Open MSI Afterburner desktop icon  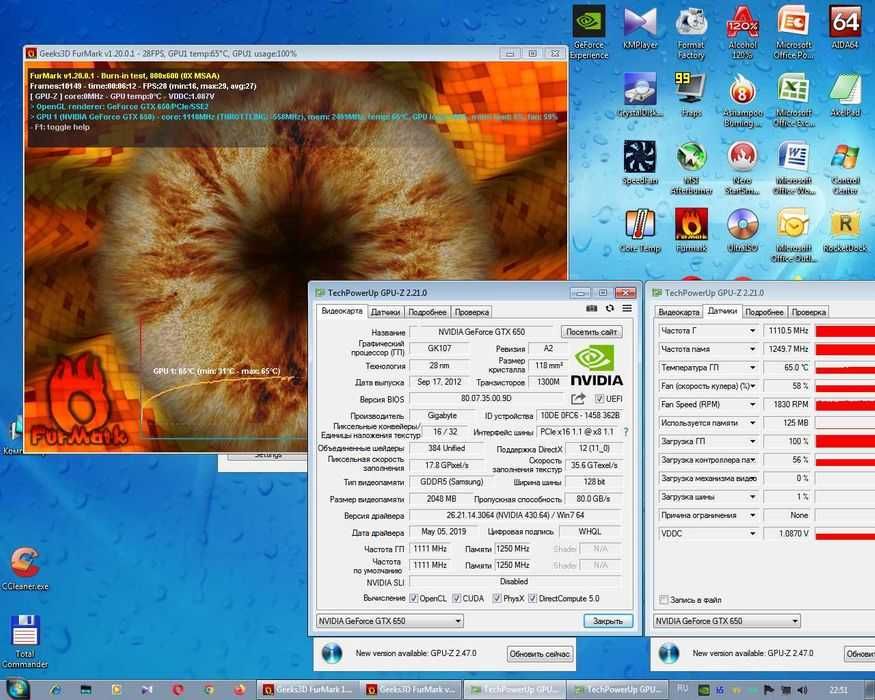click(x=691, y=168)
